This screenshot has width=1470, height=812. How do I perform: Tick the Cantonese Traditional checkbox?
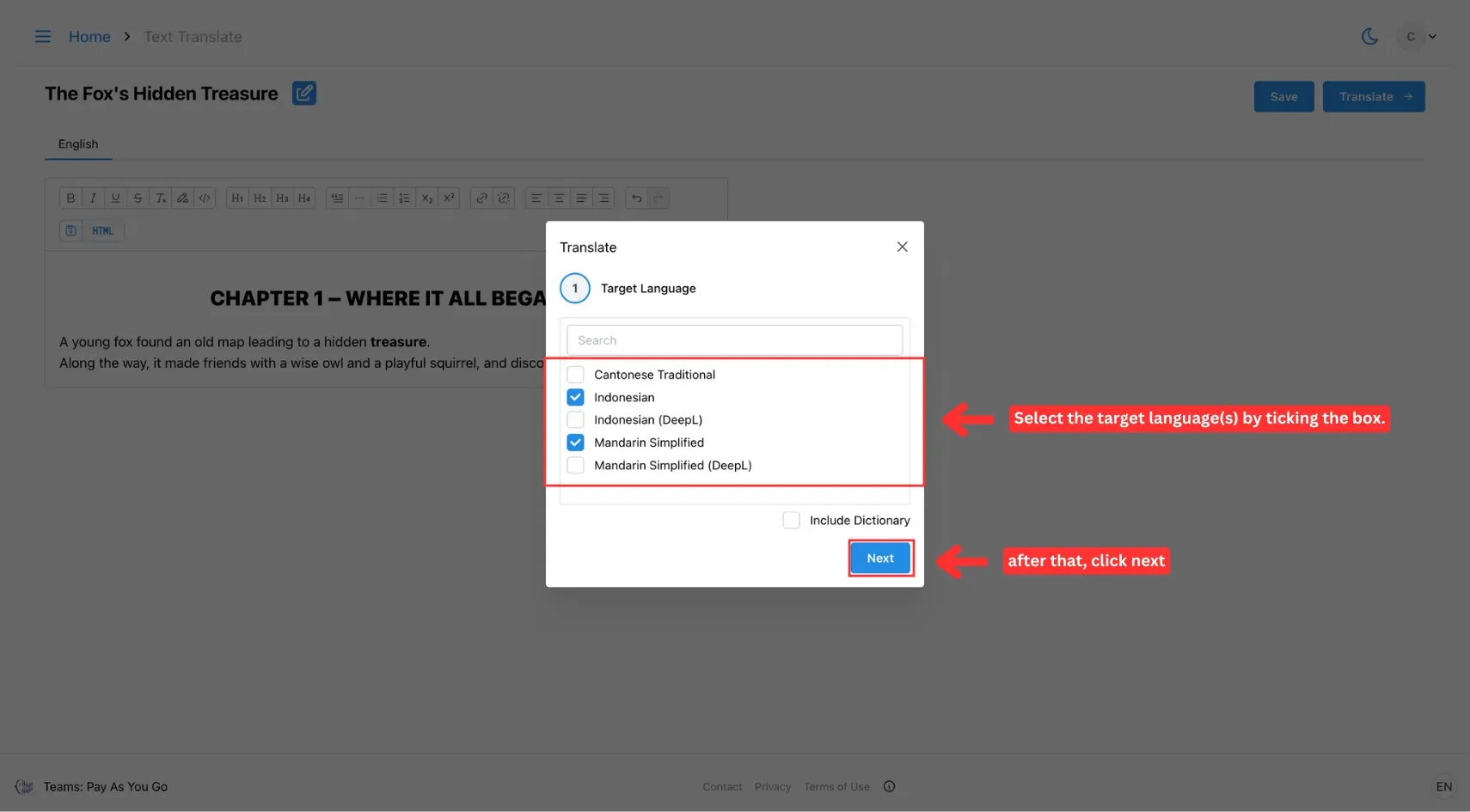(575, 375)
